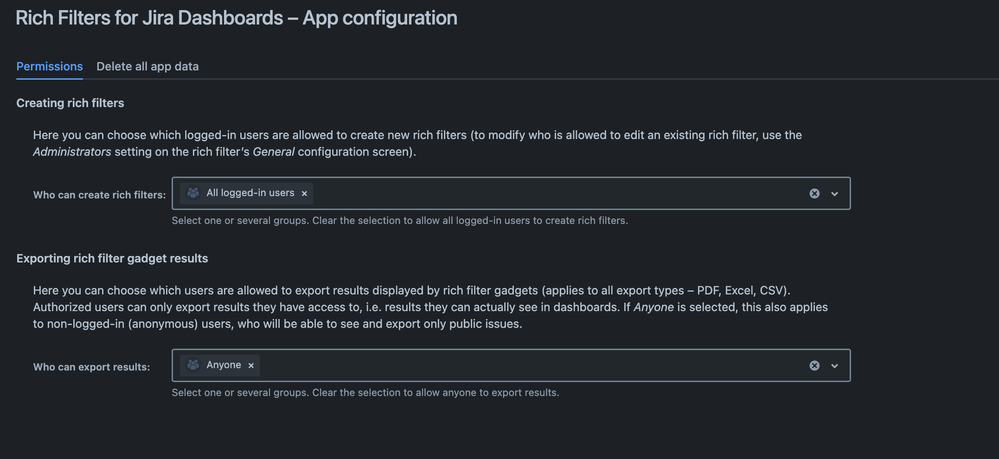Click the 'Who can create rich filters:' label
Viewport: 999px width, 459px height.
99,194
